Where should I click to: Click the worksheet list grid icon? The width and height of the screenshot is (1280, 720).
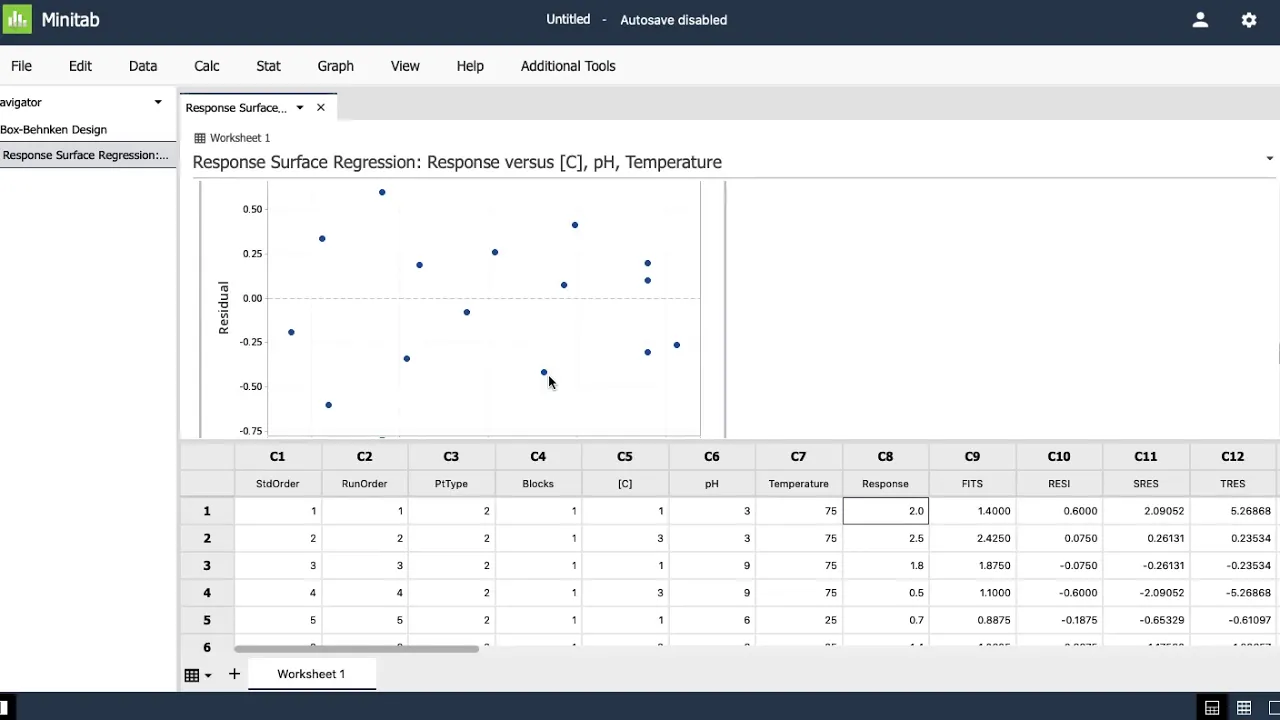click(x=192, y=675)
